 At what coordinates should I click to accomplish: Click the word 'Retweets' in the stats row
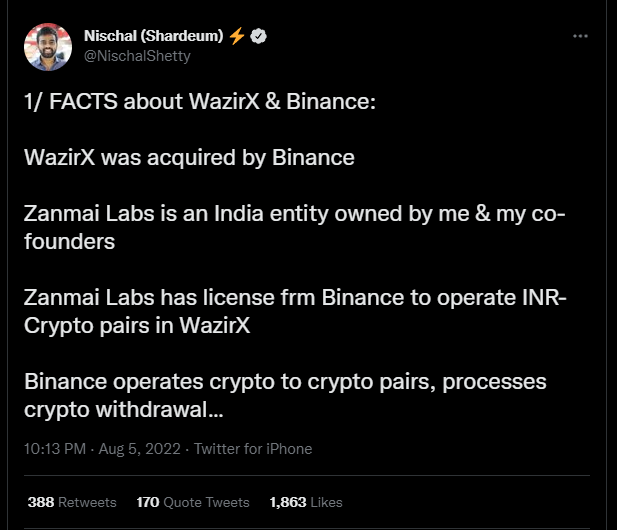(x=87, y=502)
